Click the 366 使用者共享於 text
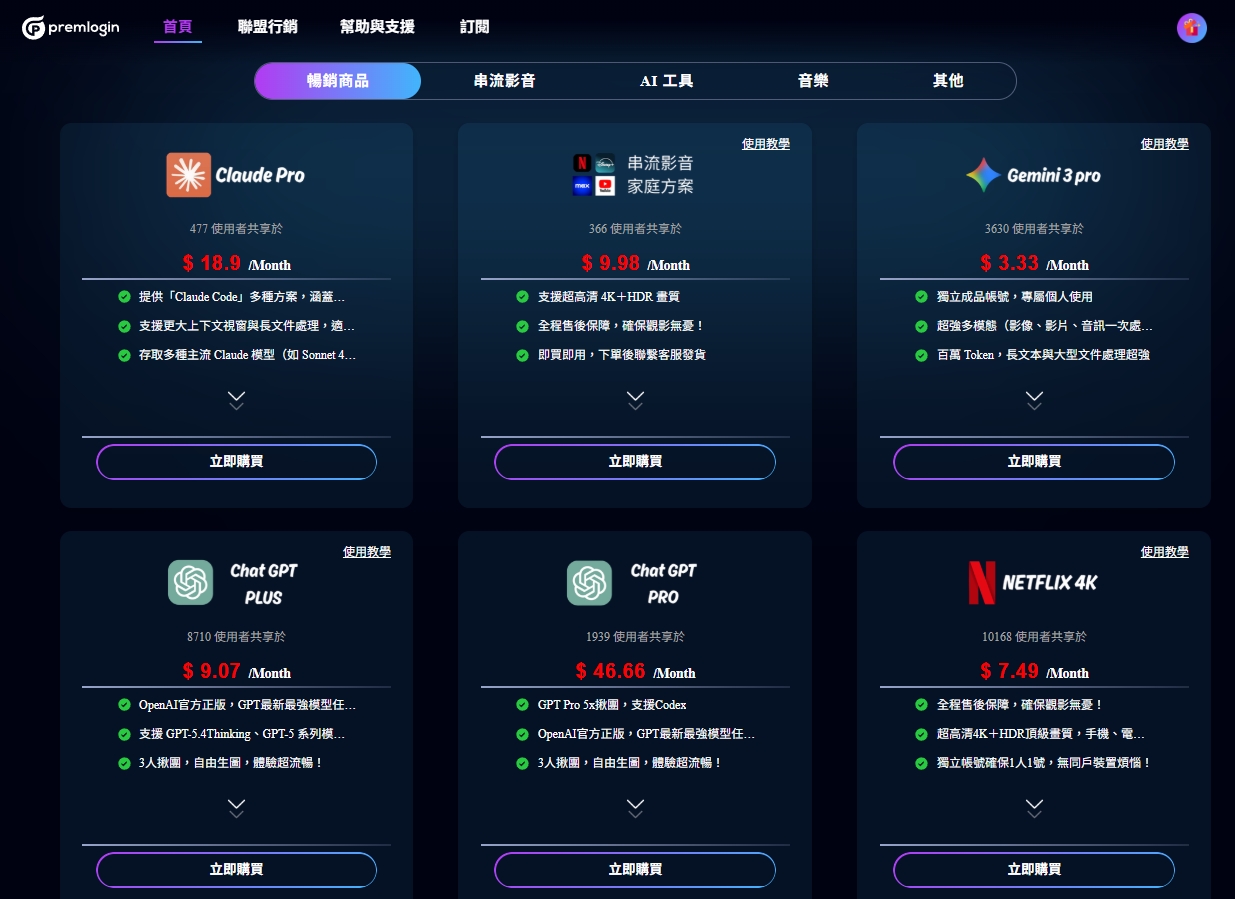 pyautogui.click(x=635, y=229)
